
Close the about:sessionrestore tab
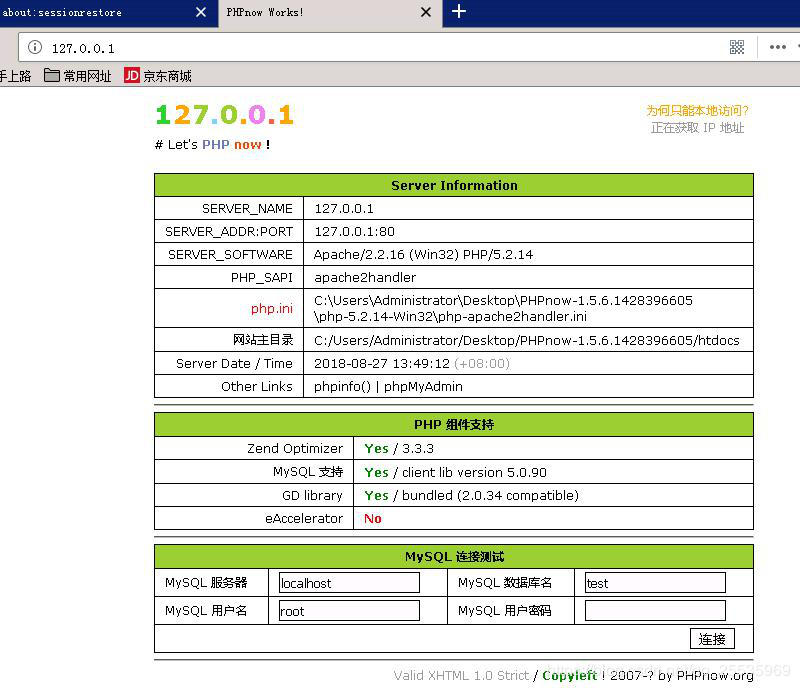(201, 12)
